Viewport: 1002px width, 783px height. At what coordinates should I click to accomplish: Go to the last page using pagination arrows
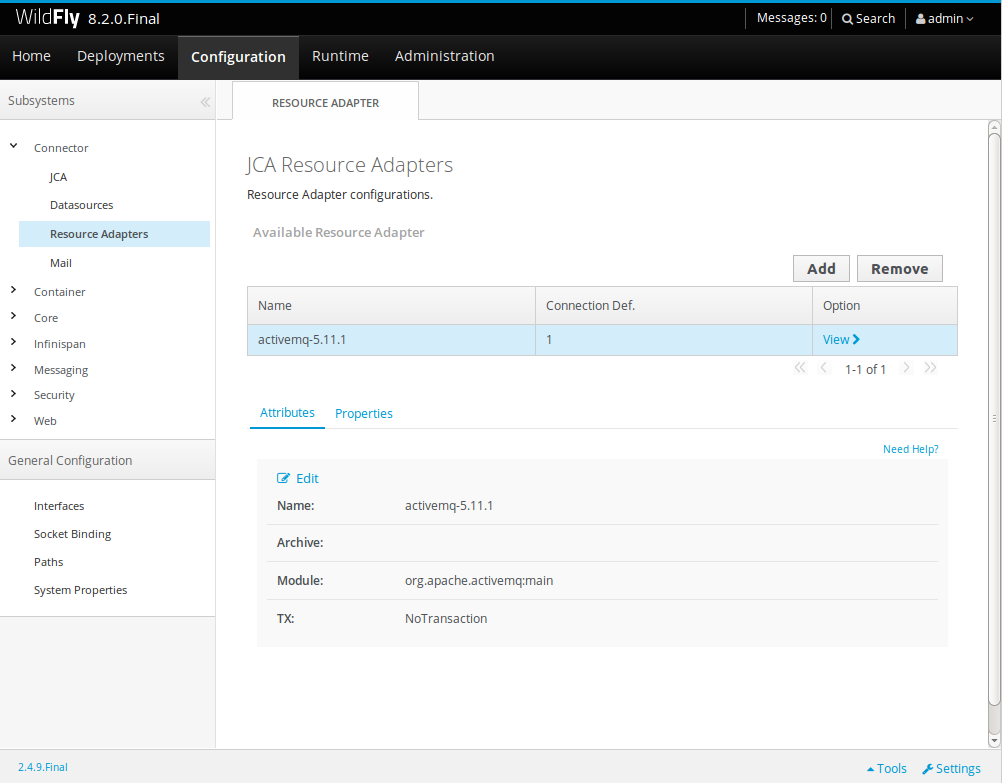[x=930, y=367]
